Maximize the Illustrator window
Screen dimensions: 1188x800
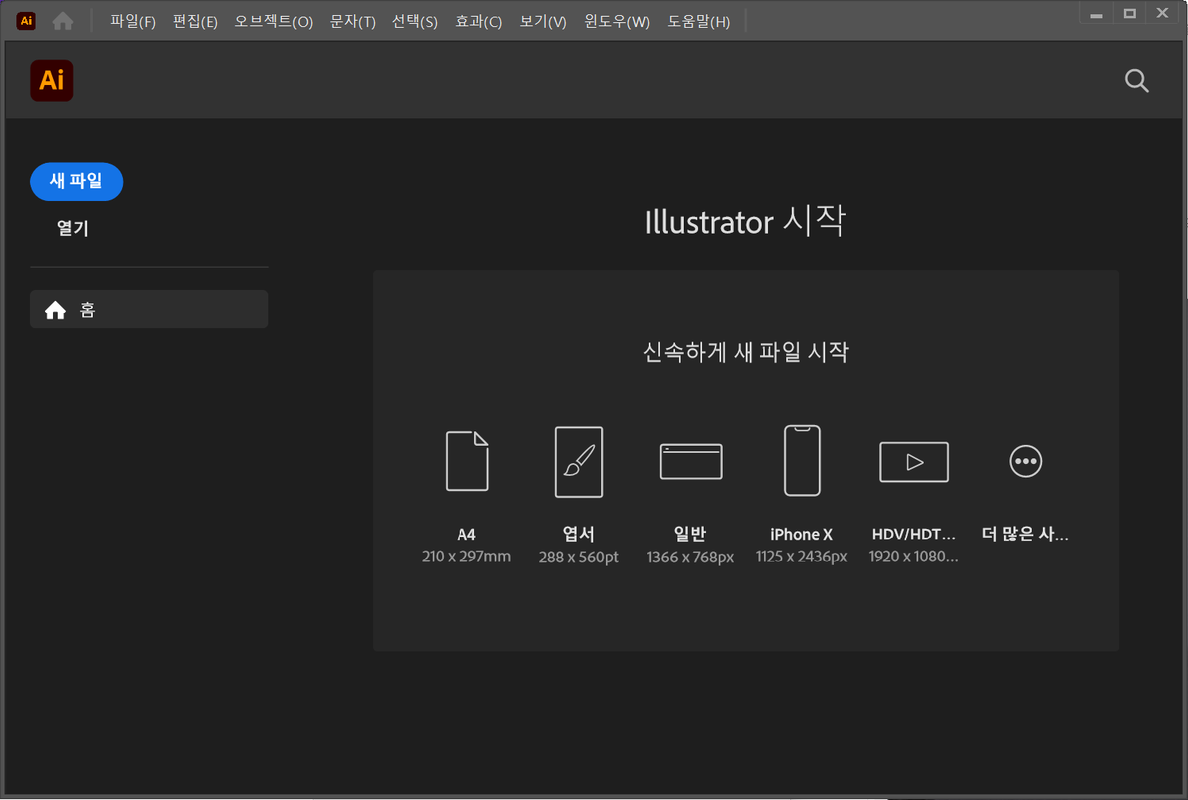(1130, 14)
